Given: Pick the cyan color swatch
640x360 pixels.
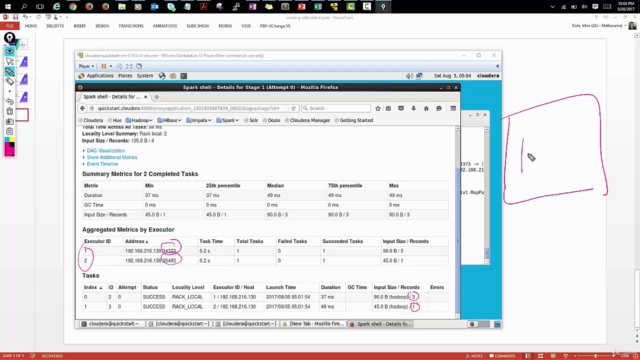Looking at the screenshot, I should point(7,140).
